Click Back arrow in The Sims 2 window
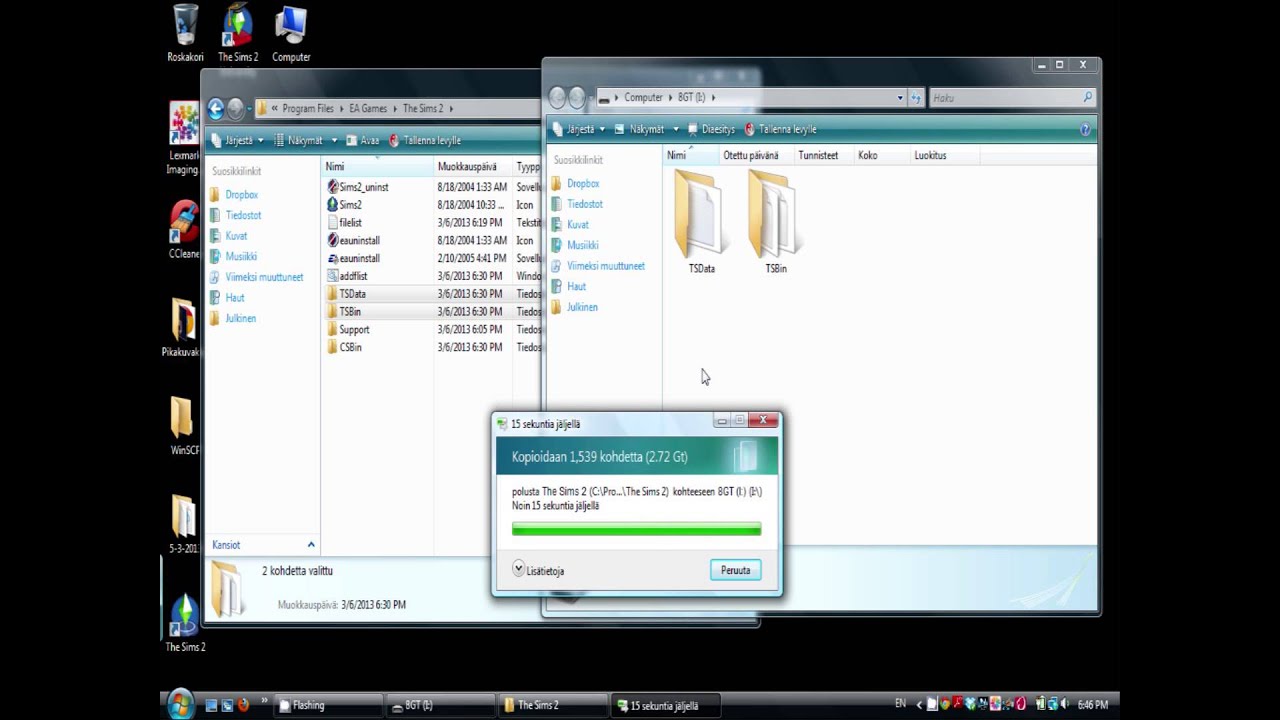Image resolution: width=1280 pixels, height=720 pixels. click(215, 108)
